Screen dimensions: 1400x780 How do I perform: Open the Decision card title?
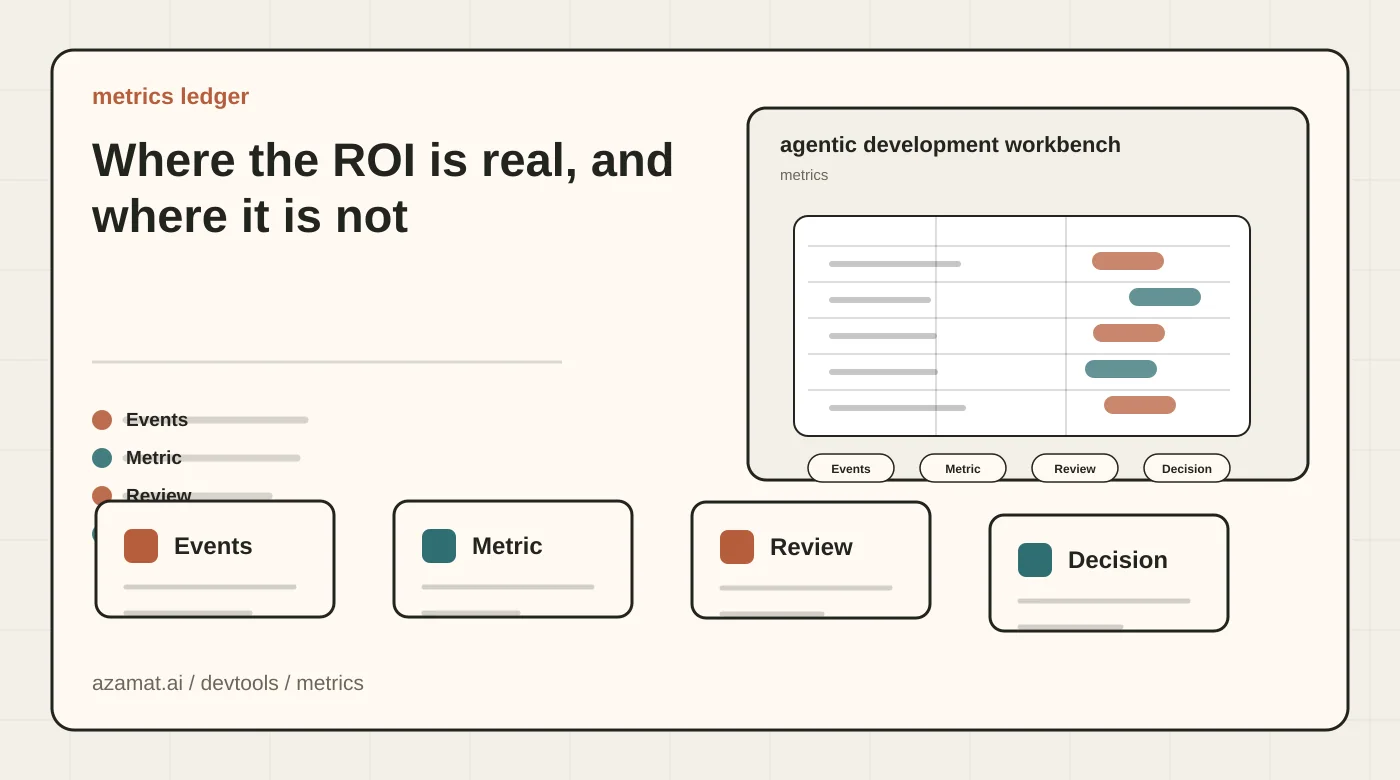[x=1118, y=560]
